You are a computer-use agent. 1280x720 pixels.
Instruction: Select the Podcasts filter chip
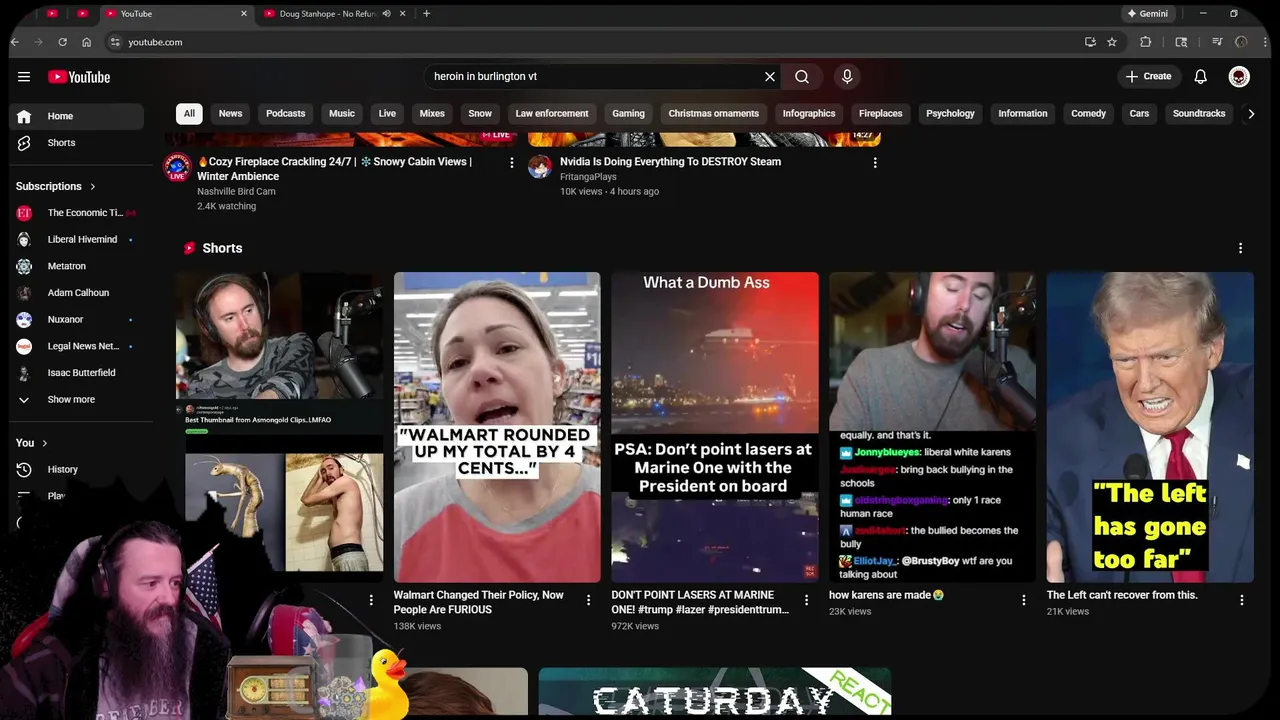(x=285, y=114)
